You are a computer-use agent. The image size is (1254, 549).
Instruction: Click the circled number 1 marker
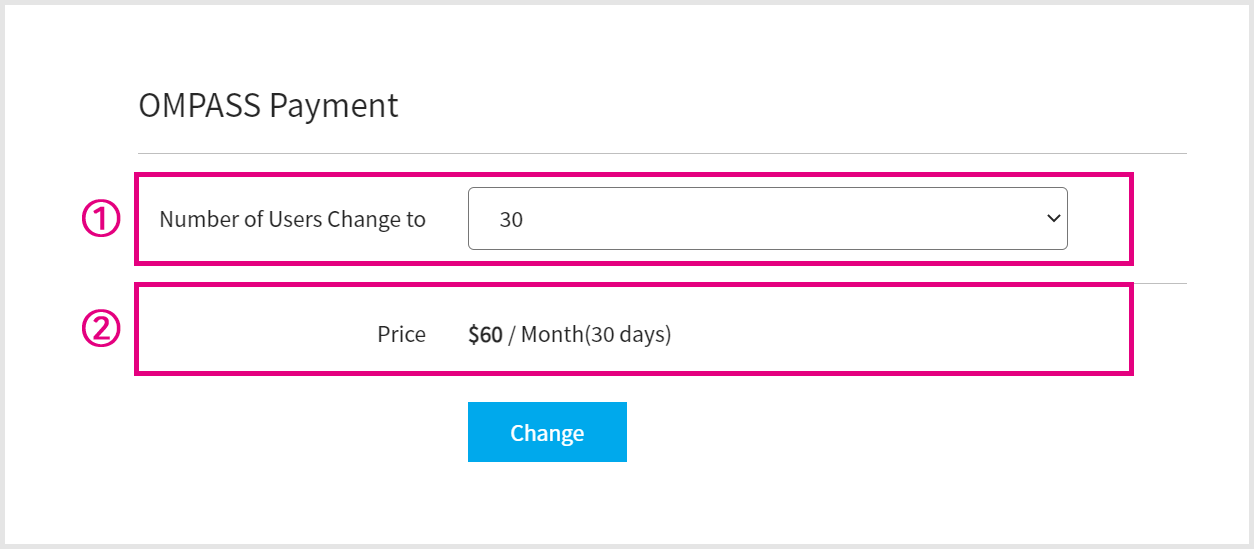pos(100,219)
